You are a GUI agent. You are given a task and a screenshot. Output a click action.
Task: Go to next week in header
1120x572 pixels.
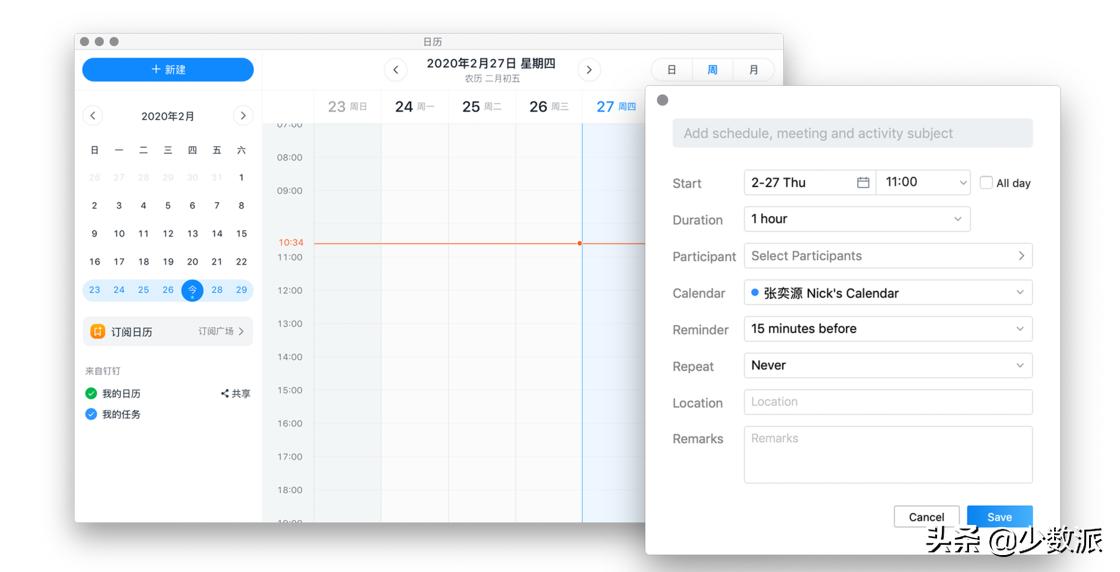pyautogui.click(x=589, y=70)
